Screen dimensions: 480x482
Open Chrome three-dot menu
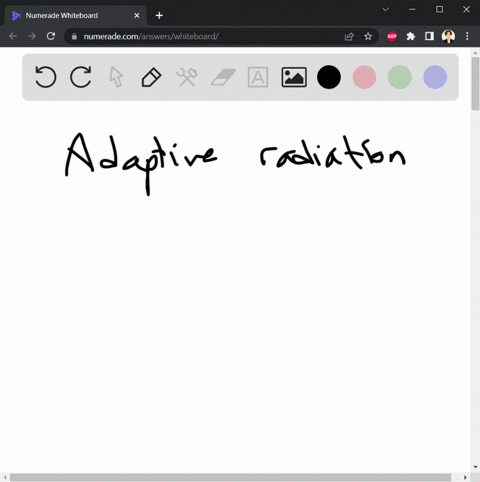coord(467,36)
